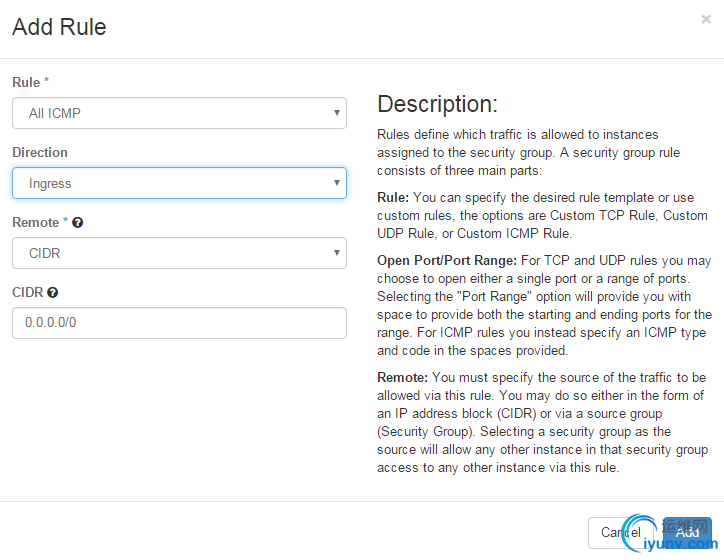The width and height of the screenshot is (724, 560).
Task: Click the Remote field label
Action: [36, 222]
